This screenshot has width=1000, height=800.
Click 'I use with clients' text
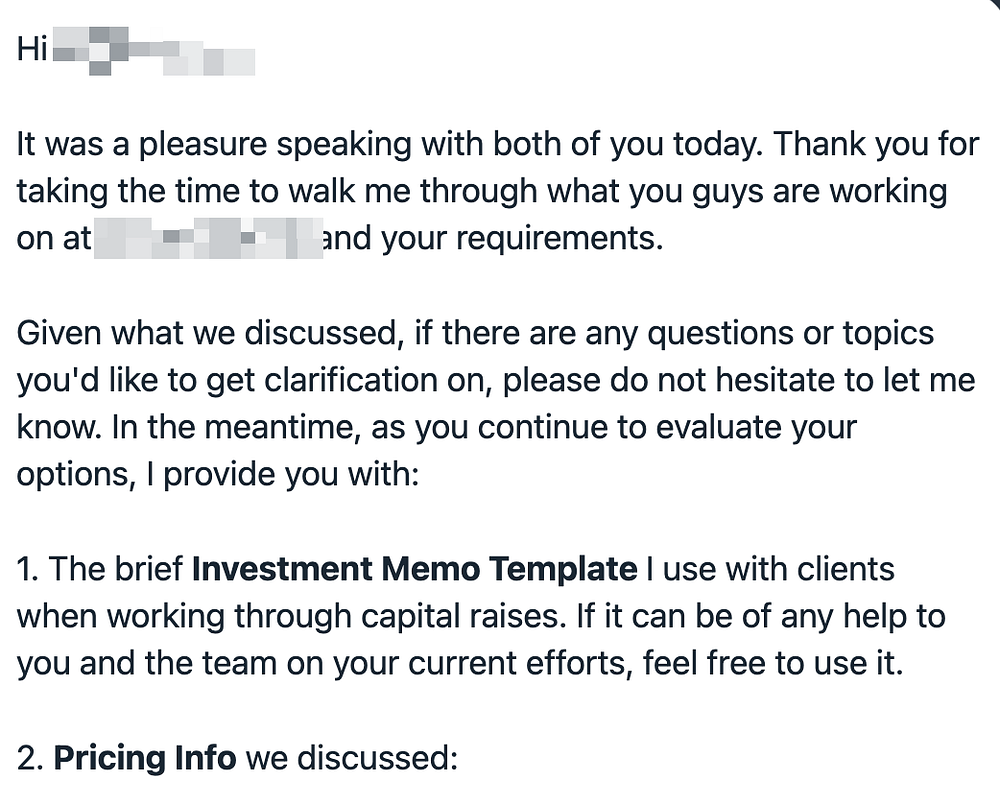tap(771, 569)
